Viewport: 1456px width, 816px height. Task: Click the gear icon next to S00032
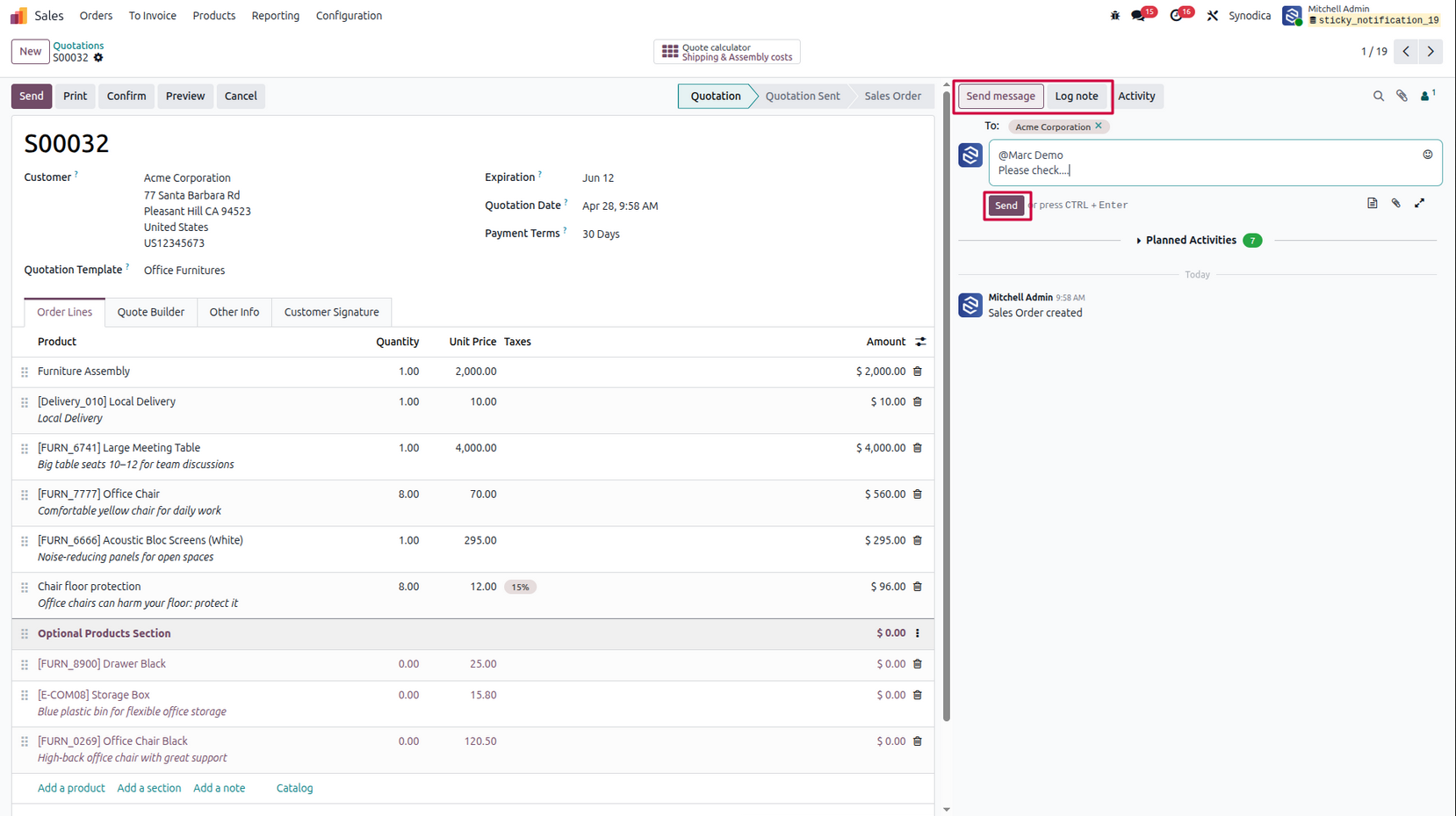point(98,58)
